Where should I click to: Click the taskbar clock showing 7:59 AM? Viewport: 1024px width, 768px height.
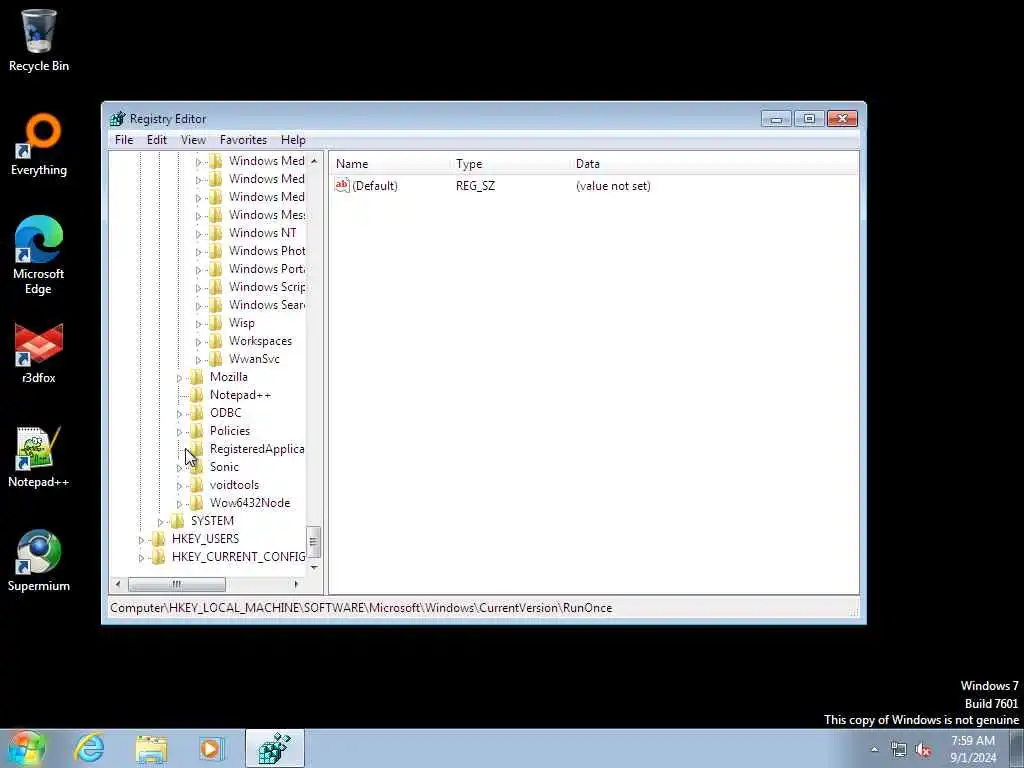click(973, 749)
